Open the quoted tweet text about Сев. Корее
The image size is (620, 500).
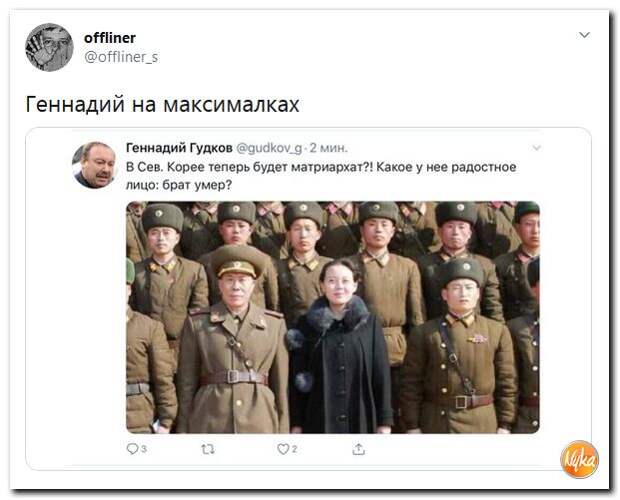click(x=321, y=175)
